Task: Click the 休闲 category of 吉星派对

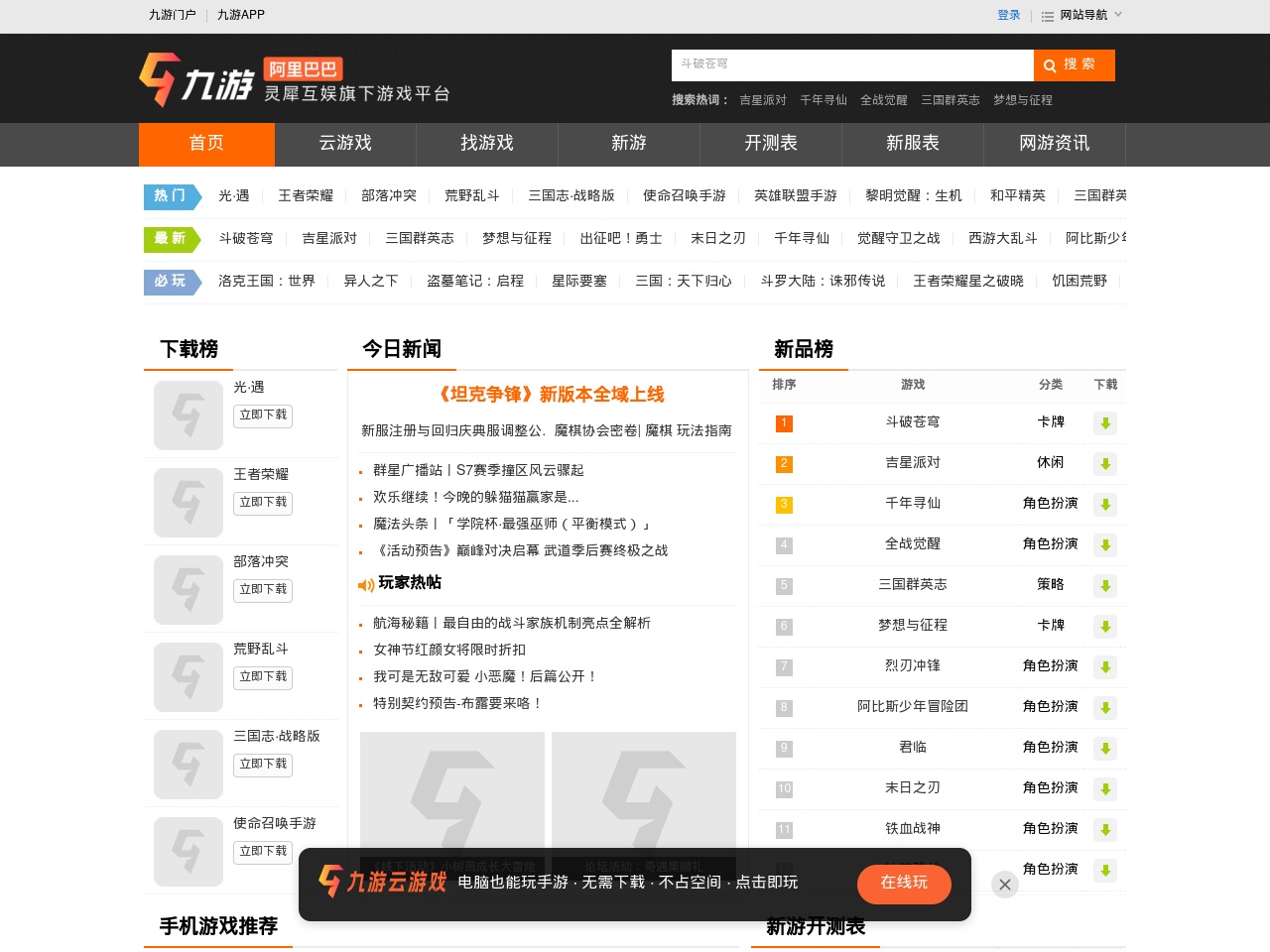Action: tap(1051, 463)
